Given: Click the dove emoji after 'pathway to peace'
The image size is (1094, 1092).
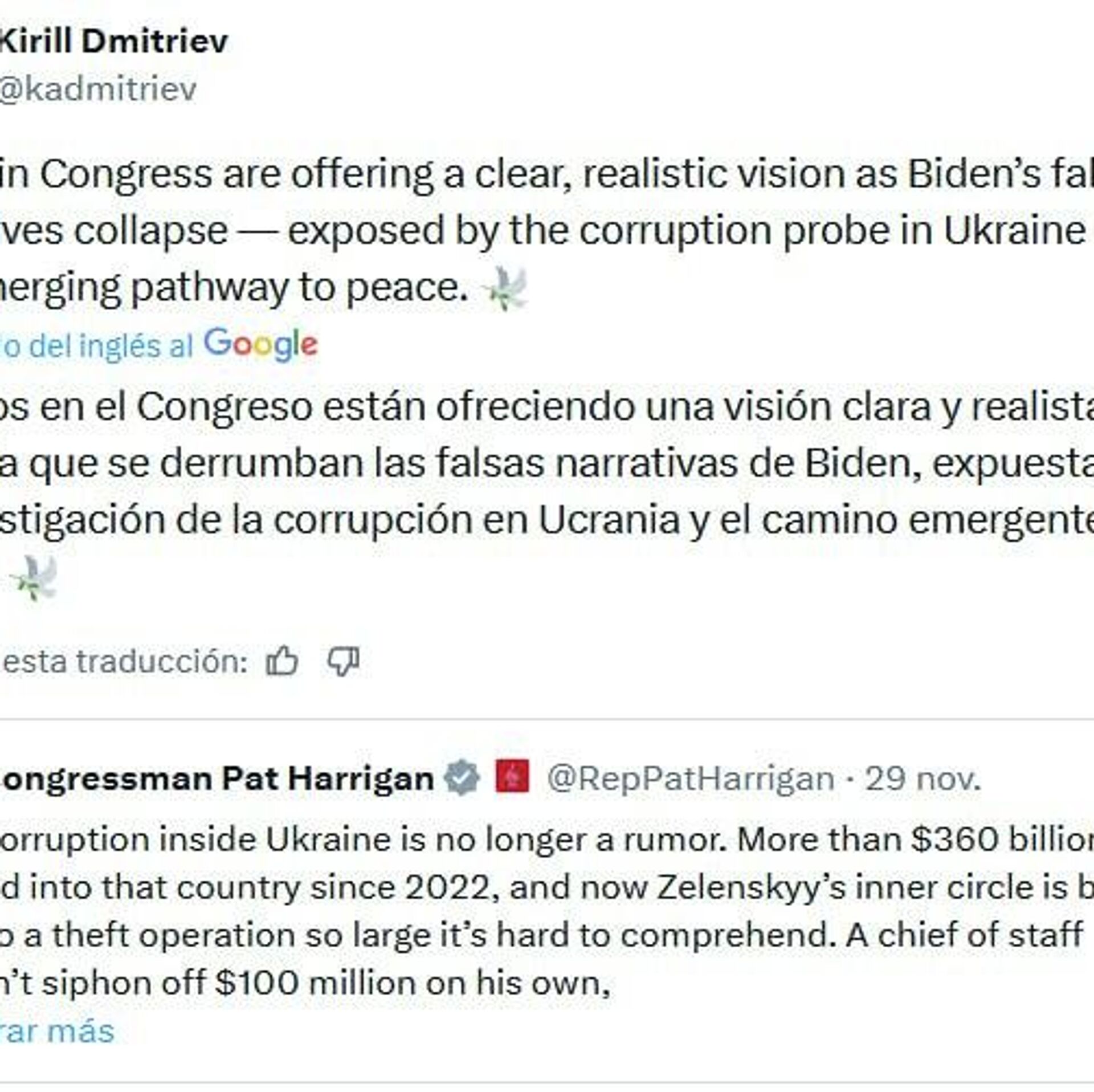Looking at the screenshot, I should click(504, 288).
